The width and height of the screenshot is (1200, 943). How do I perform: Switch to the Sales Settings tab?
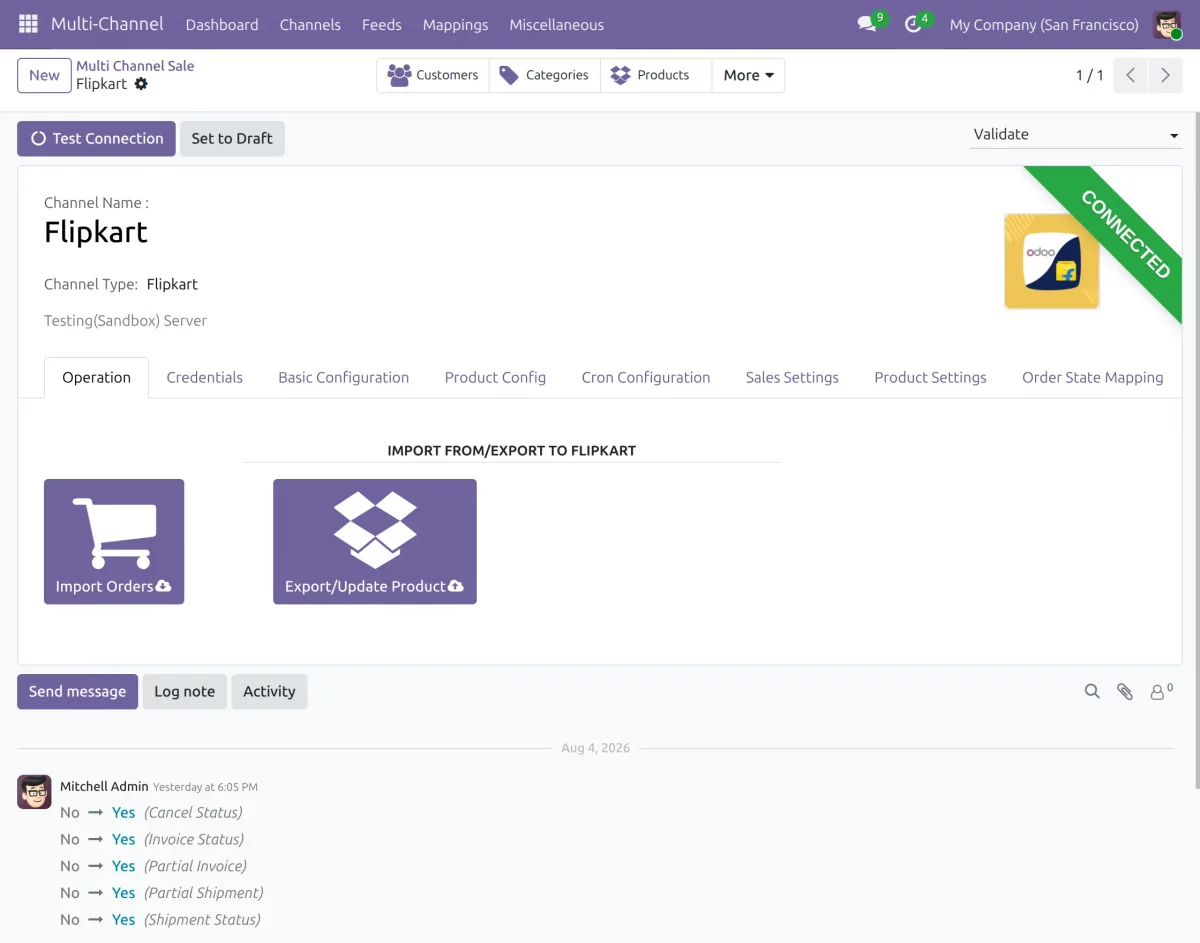tap(792, 377)
